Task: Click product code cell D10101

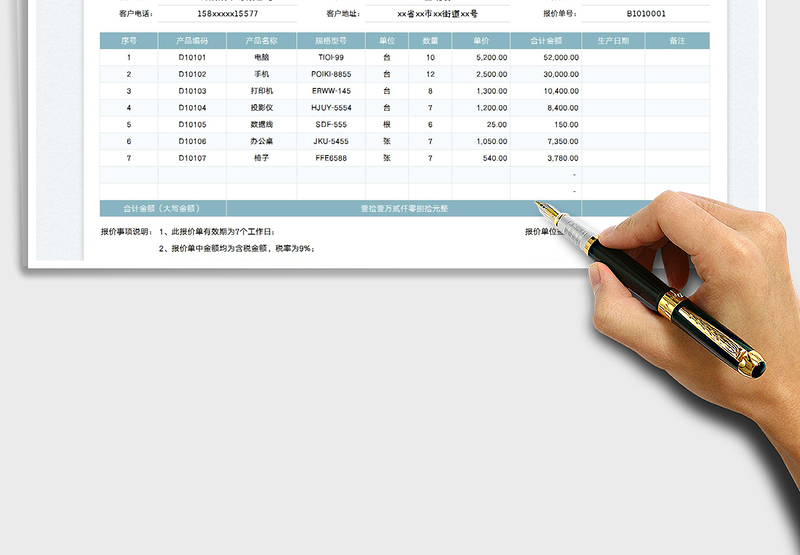Action: [x=192, y=58]
